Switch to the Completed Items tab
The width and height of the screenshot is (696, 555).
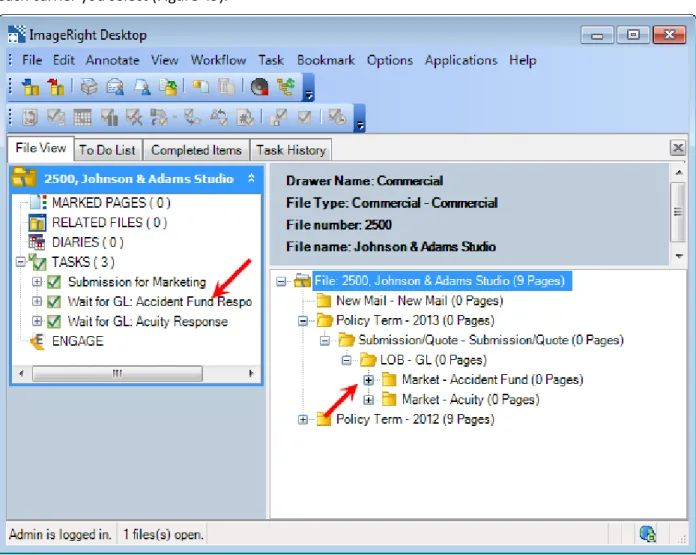[x=196, y=150]
